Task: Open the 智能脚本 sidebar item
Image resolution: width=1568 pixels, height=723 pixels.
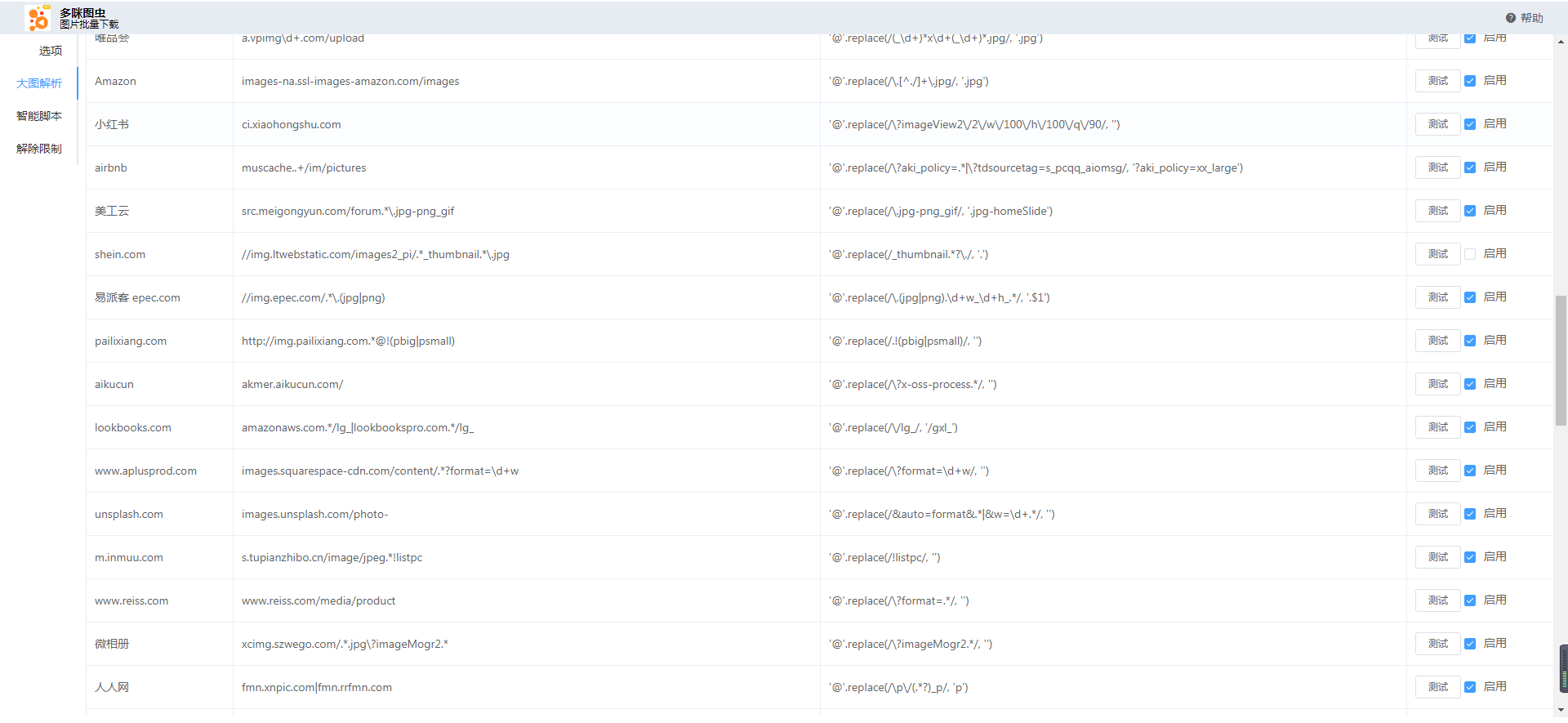Action: tap(39, 116)
